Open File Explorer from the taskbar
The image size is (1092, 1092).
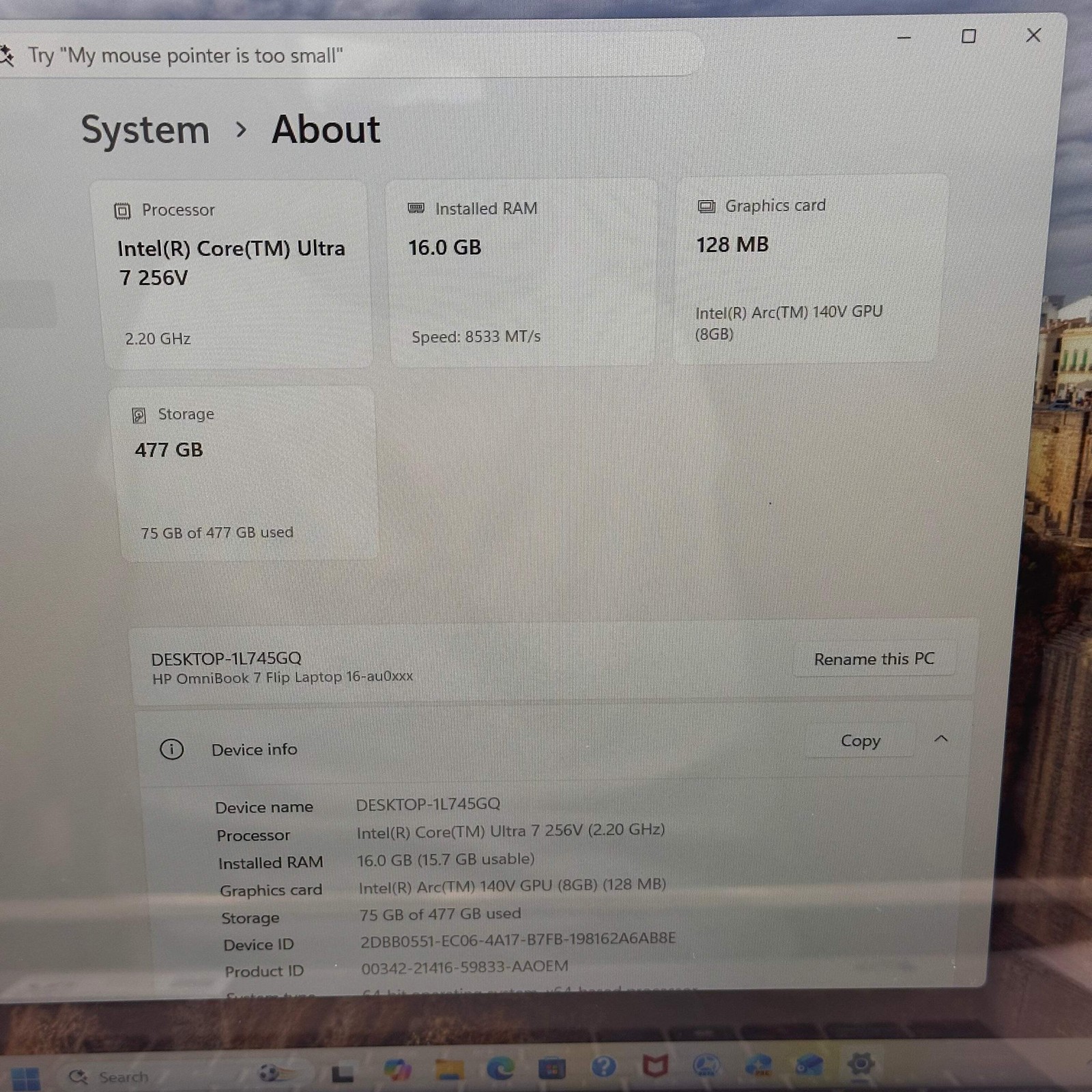click(449, 1069)
